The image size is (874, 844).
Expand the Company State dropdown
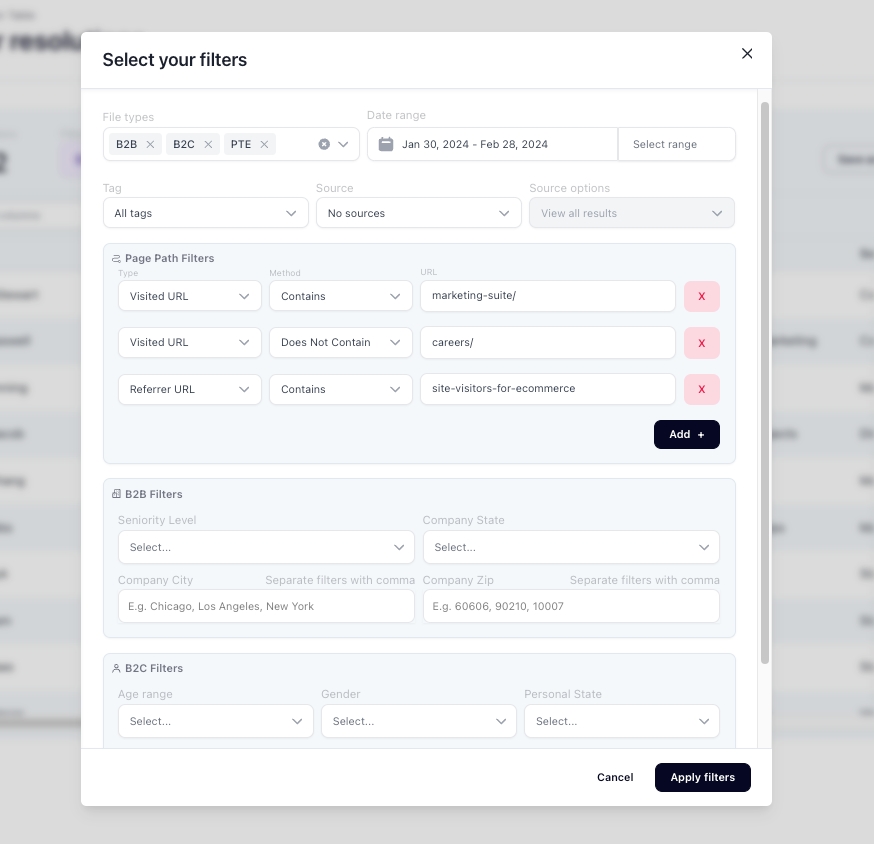(x=570, y=547)
